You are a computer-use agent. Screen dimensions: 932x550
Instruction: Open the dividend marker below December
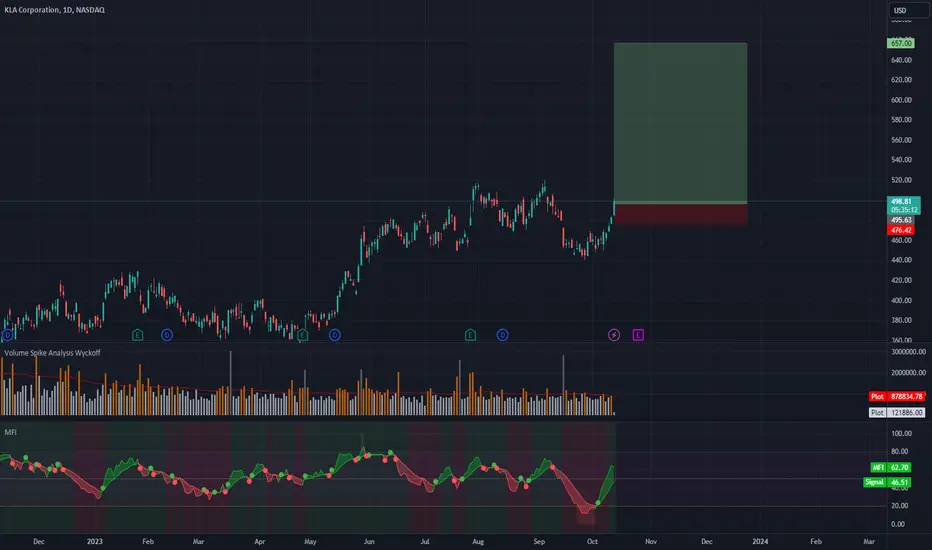[7, 335]
